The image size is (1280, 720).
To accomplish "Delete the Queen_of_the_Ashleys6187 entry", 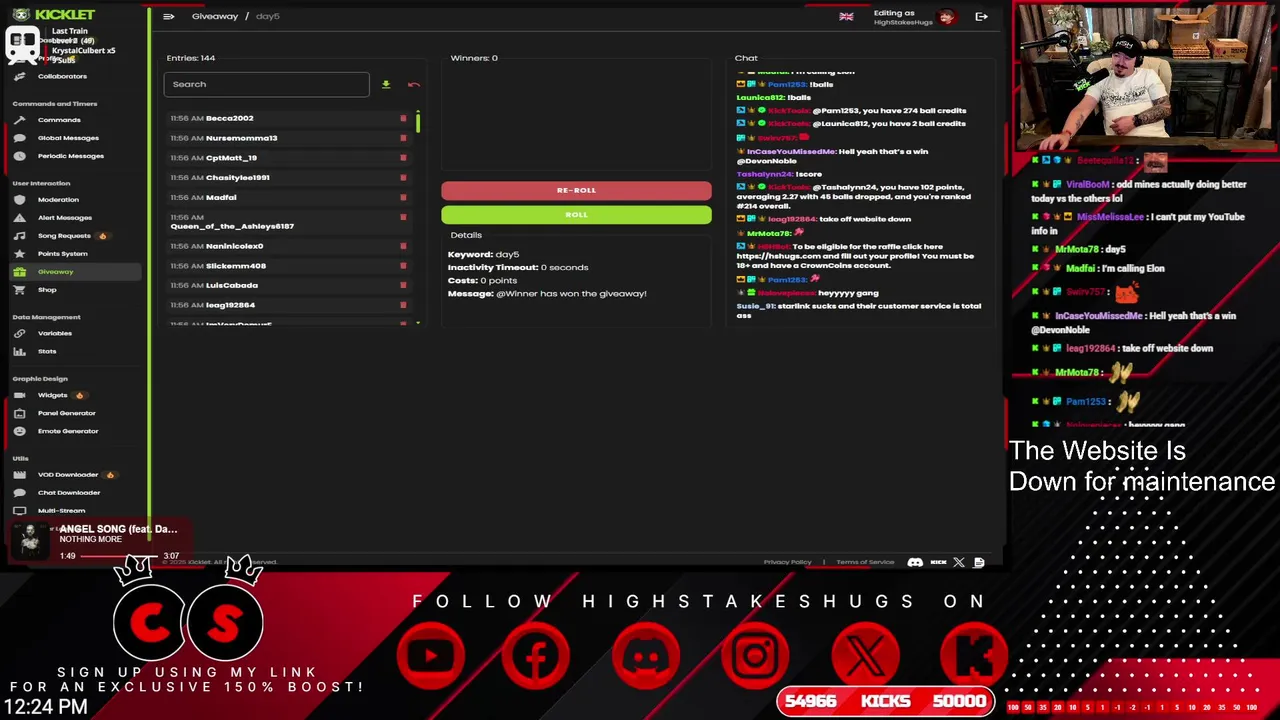I will click(x=403, y=221).
